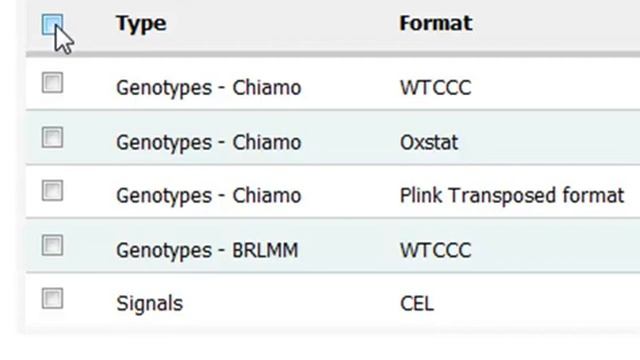Image resolution: width=640 pixels, height=360 pixels.
Task: Select the Plink Transposed format cell
Action: (x=512, y=196)
